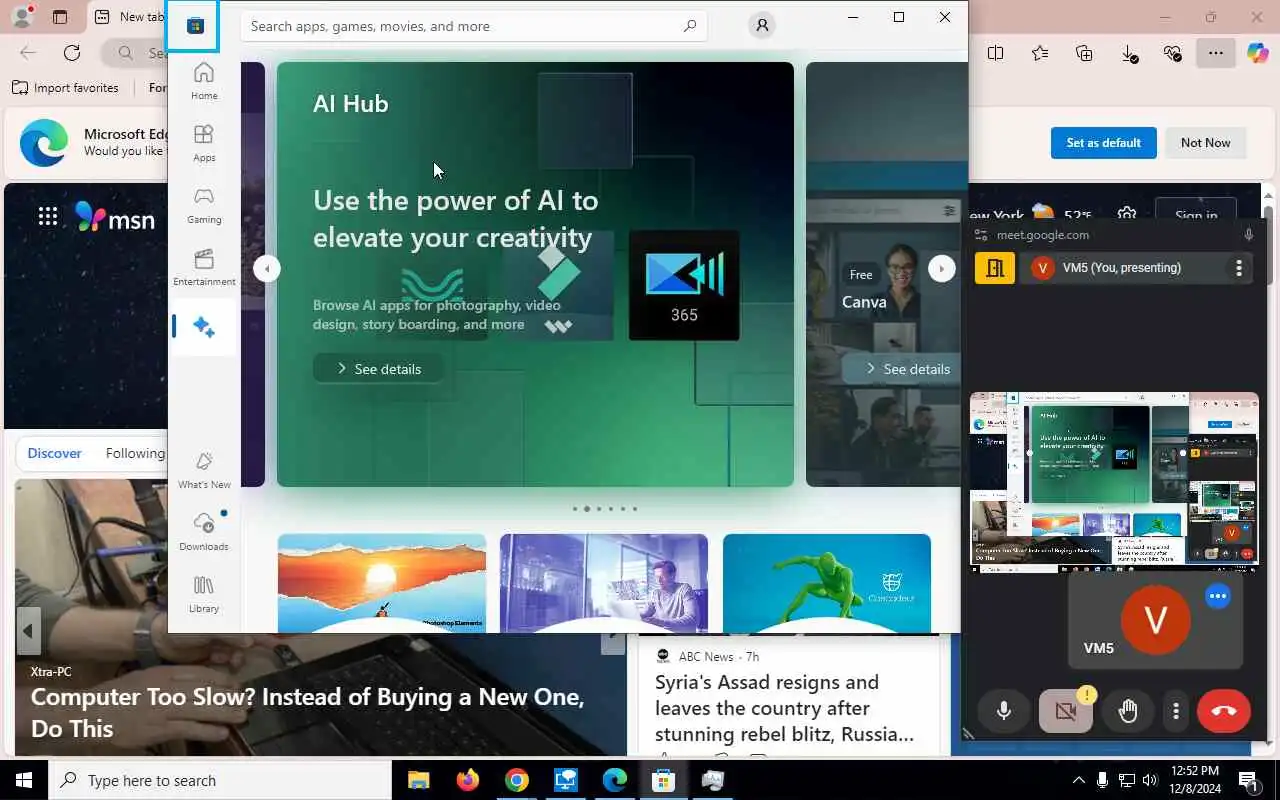Viewport: 1280px width, 800px height.
Task: Open Library in the Store sidebar
Action: [204, 594]
